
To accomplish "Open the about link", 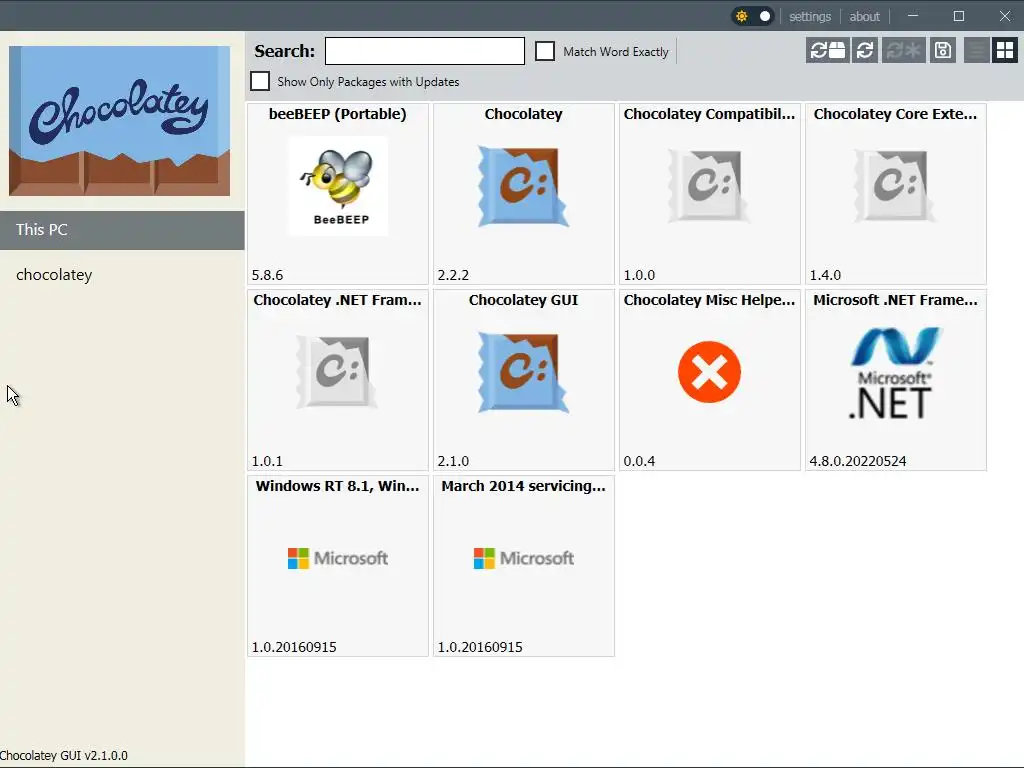I will point(865,16).
